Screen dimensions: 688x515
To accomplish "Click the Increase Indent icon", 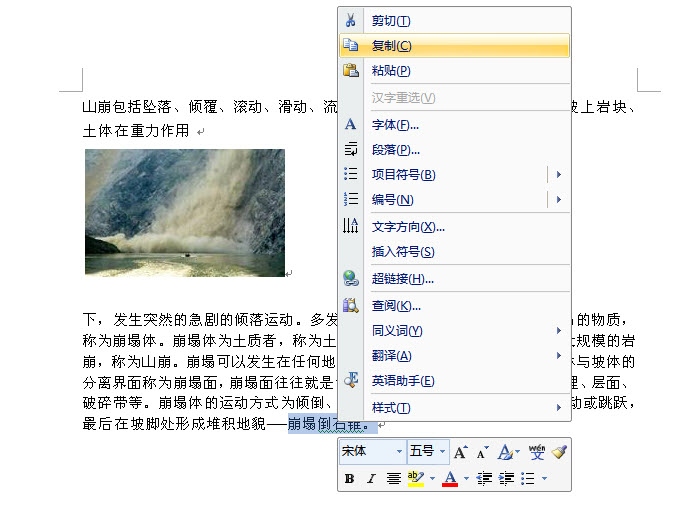I will pos(506,479).
